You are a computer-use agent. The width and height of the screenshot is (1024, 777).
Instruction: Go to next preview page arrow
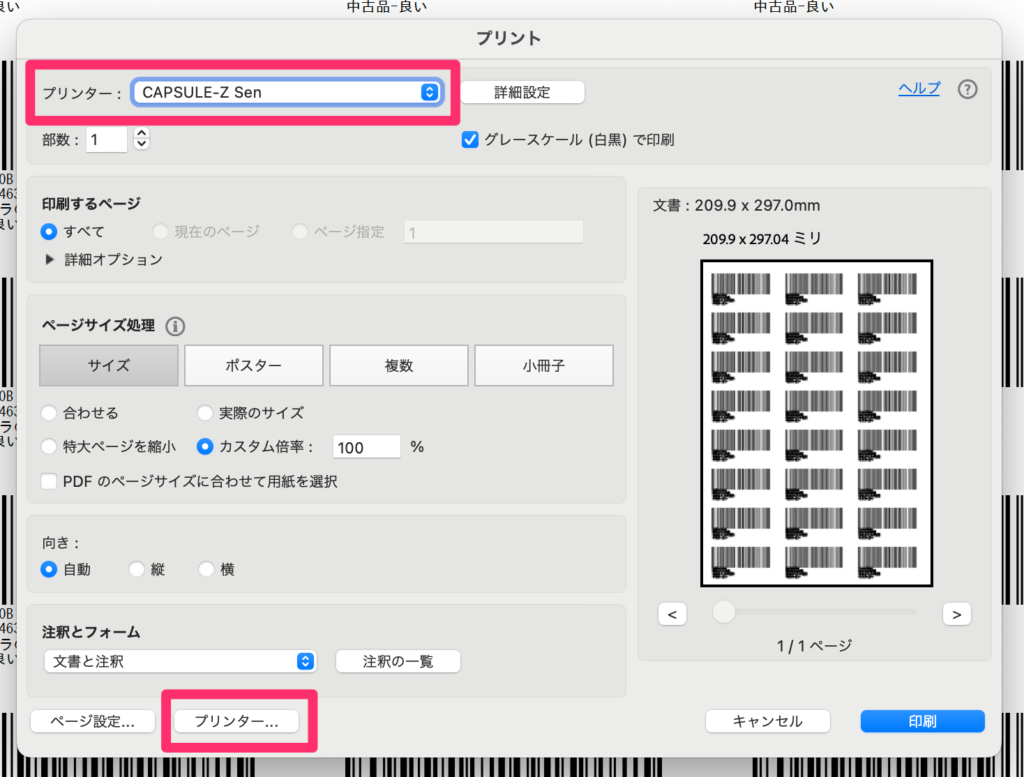click(x=957, y=614)
